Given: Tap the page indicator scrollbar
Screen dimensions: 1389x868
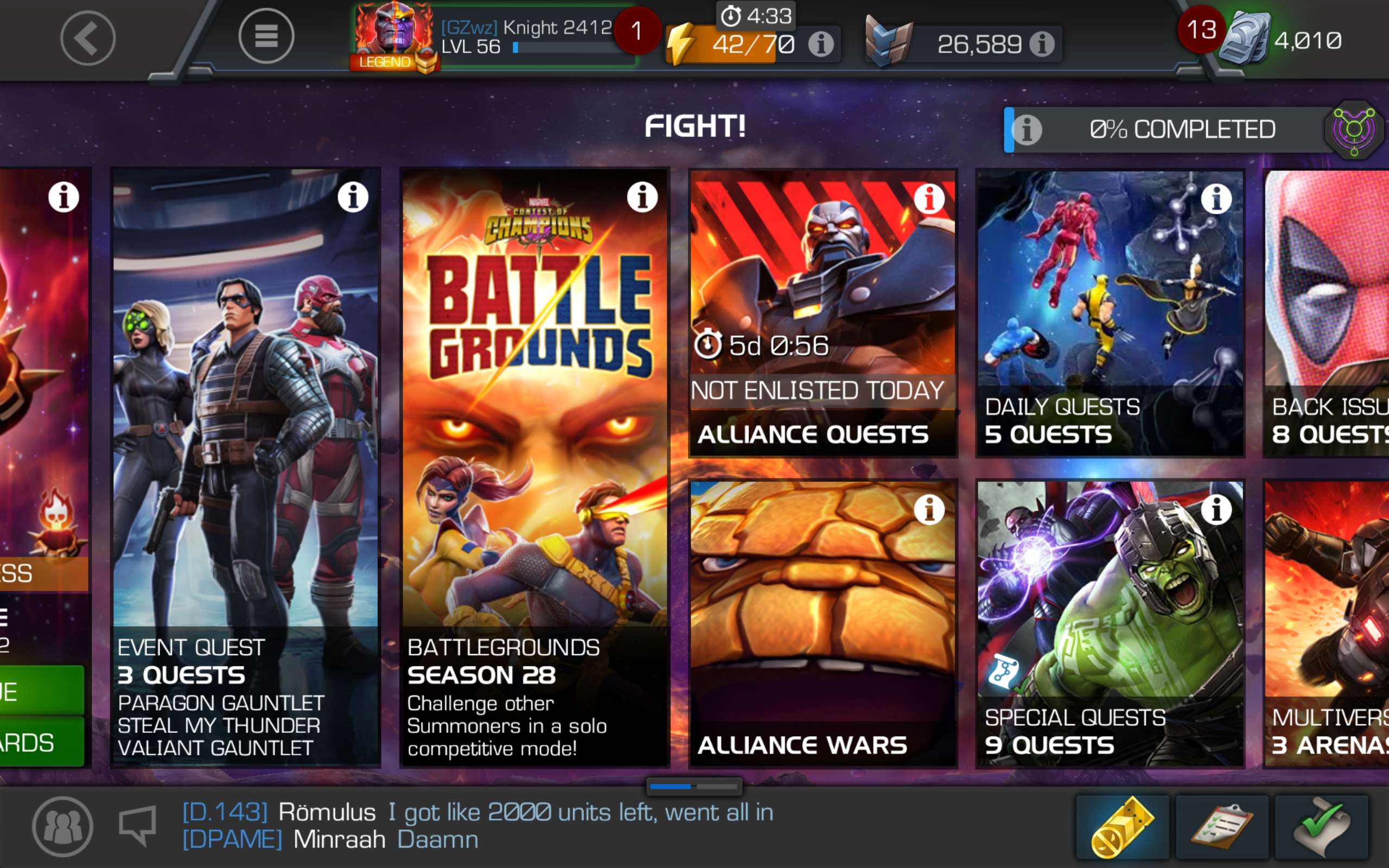Looking at the screenshot, I should (x=694, y=787).
